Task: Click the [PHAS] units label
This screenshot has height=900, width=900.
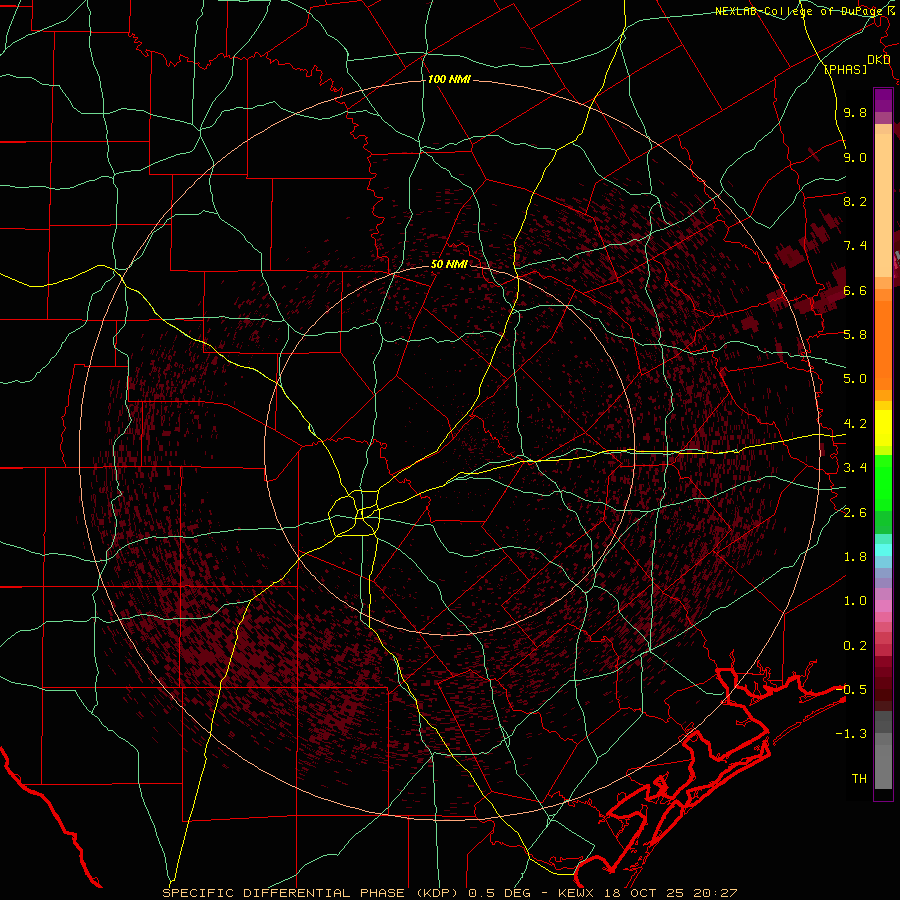Action: (x=845, y=69)
